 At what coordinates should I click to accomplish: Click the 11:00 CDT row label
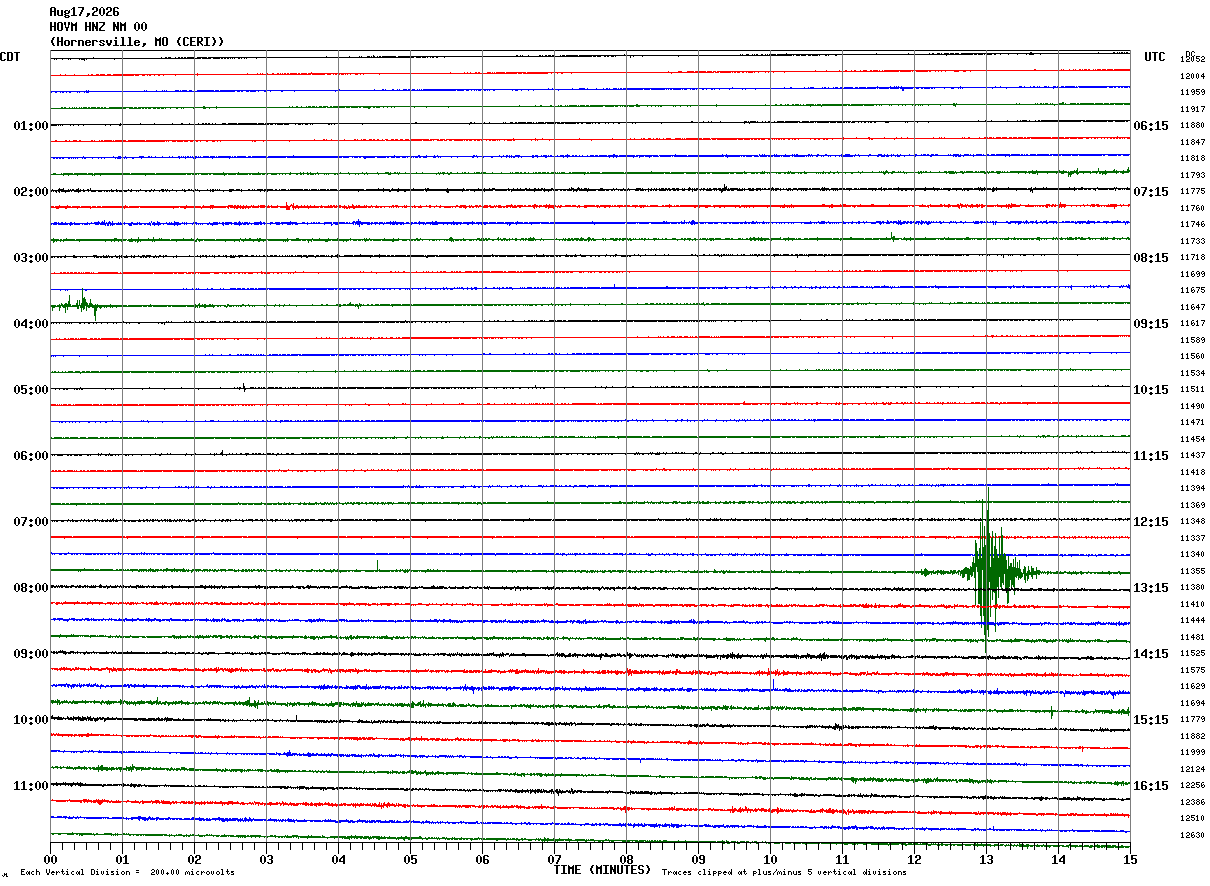pyautogui.click(x=30, y=786)
